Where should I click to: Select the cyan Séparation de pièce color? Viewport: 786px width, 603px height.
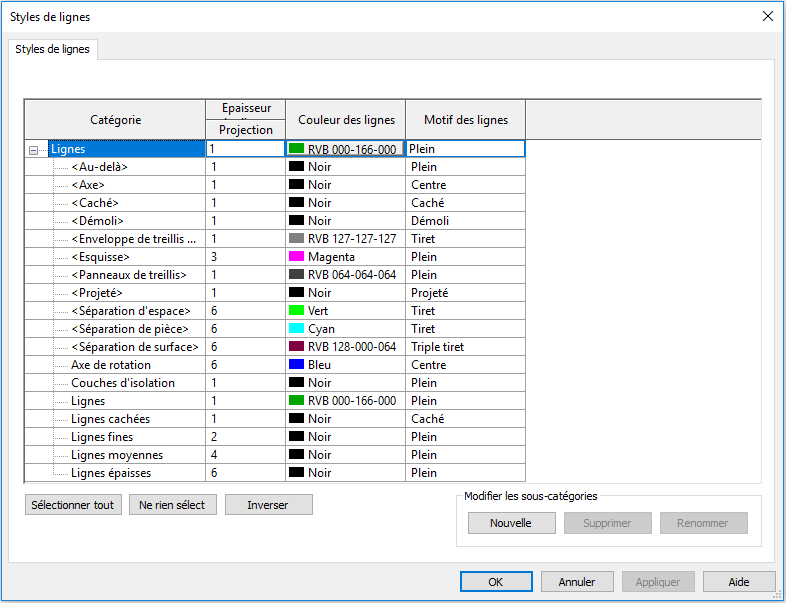coord(296,329)
